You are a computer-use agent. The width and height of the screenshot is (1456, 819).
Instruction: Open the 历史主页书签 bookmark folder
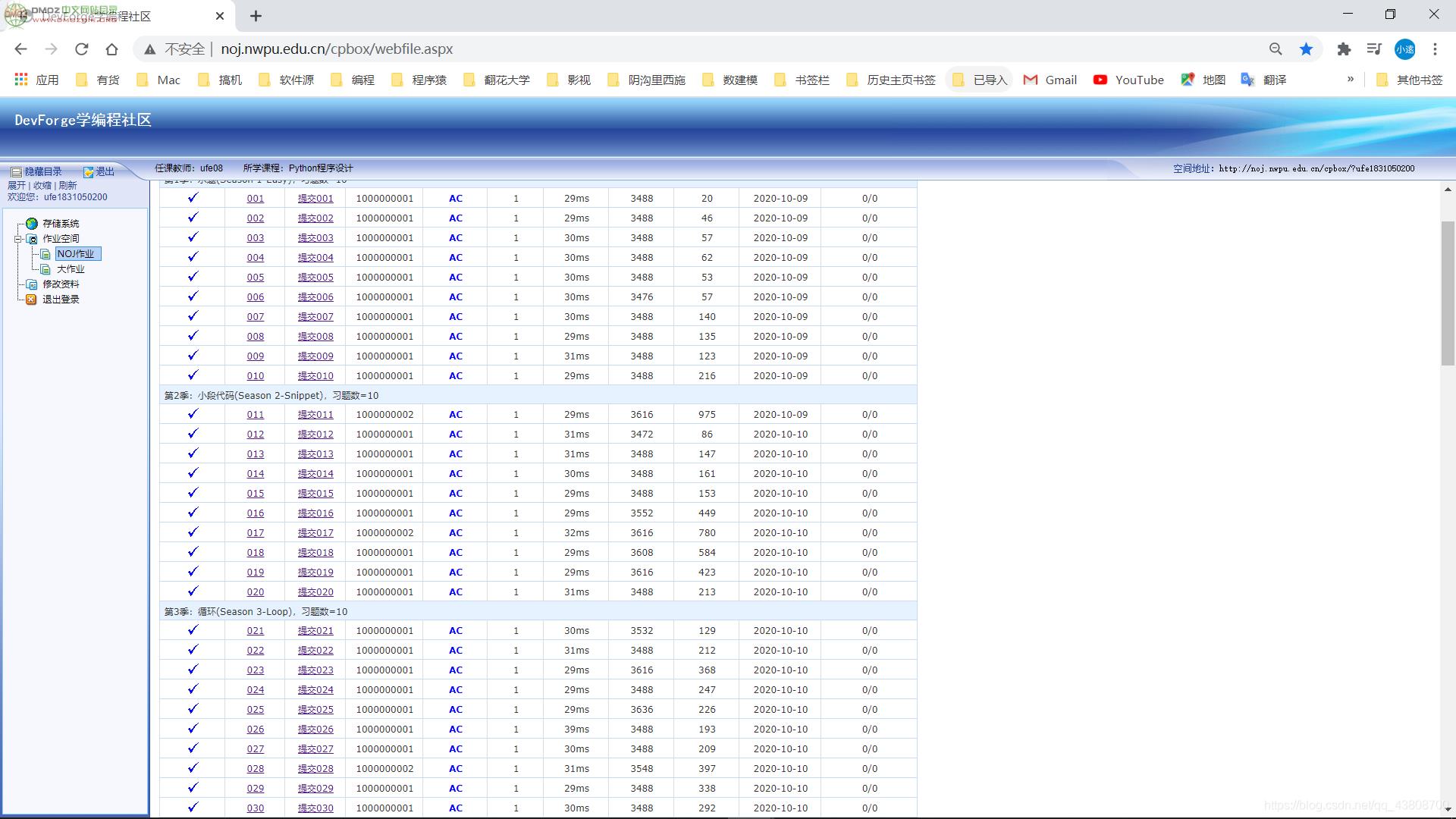click(x=891, y=80)
